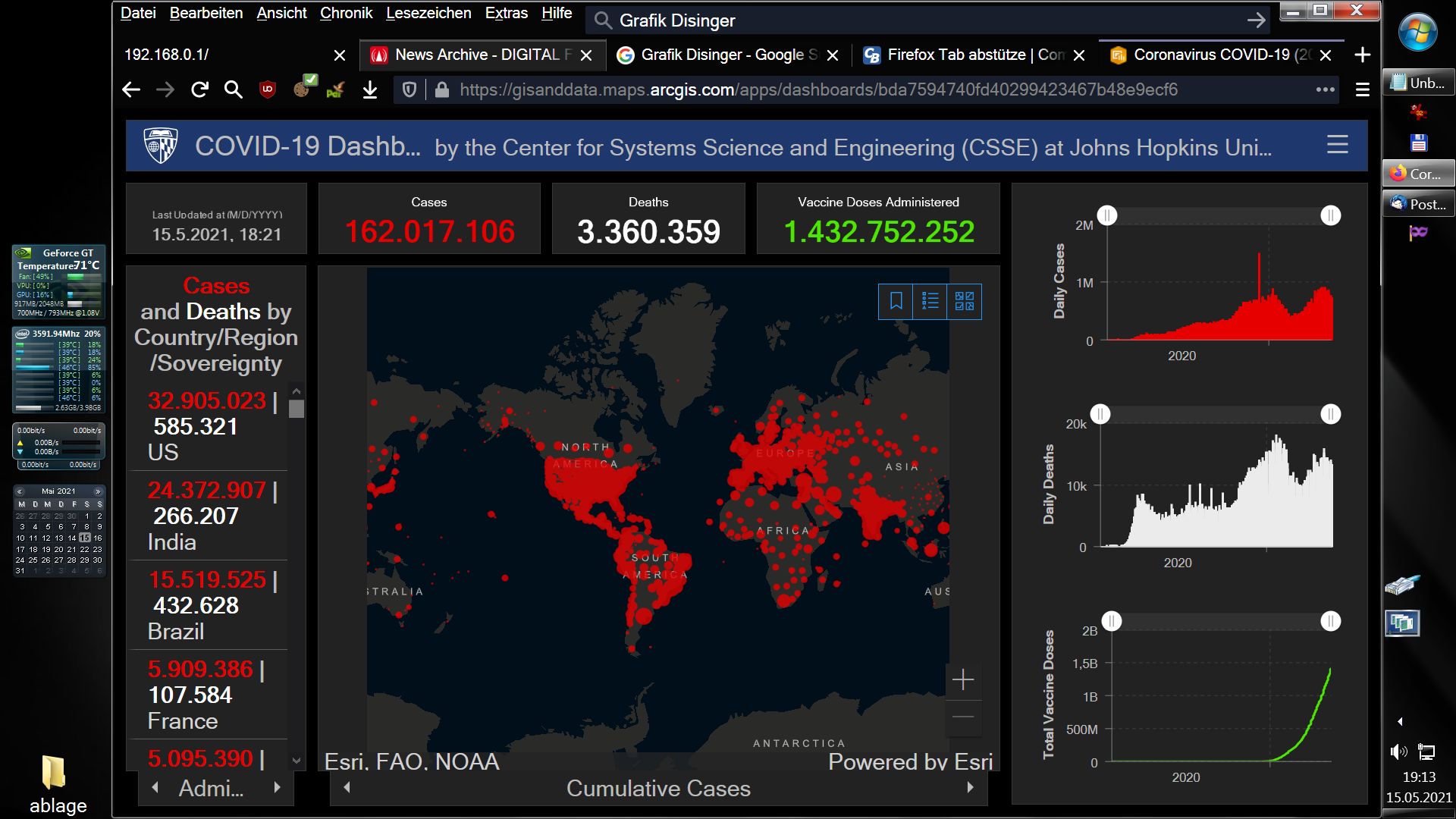Viewport: 1456px width, 819px height.
Task: Go to previous month in calendar gadget
Action: click(20, 491)
